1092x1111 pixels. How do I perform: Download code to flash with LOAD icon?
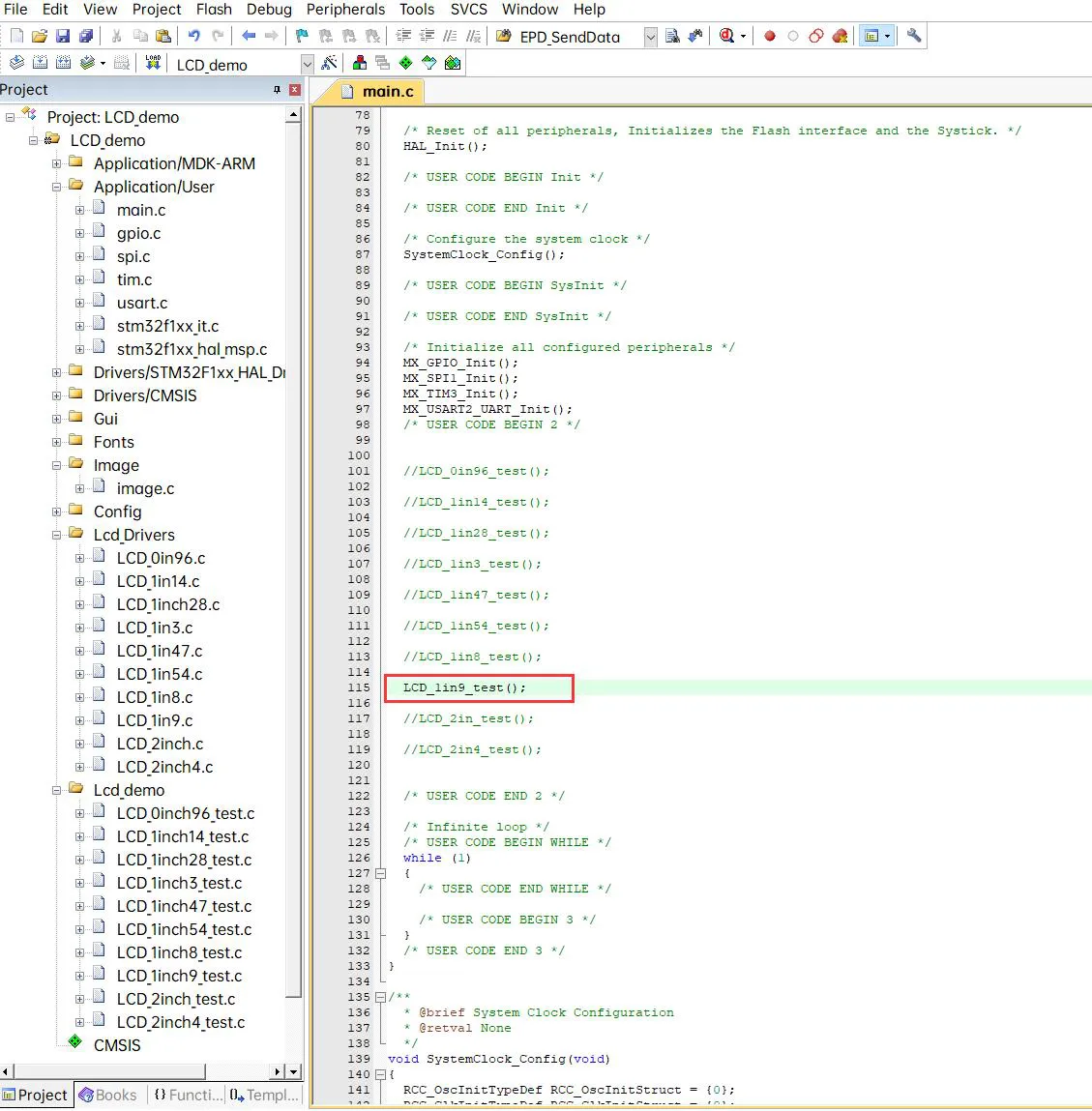point(153,64)
